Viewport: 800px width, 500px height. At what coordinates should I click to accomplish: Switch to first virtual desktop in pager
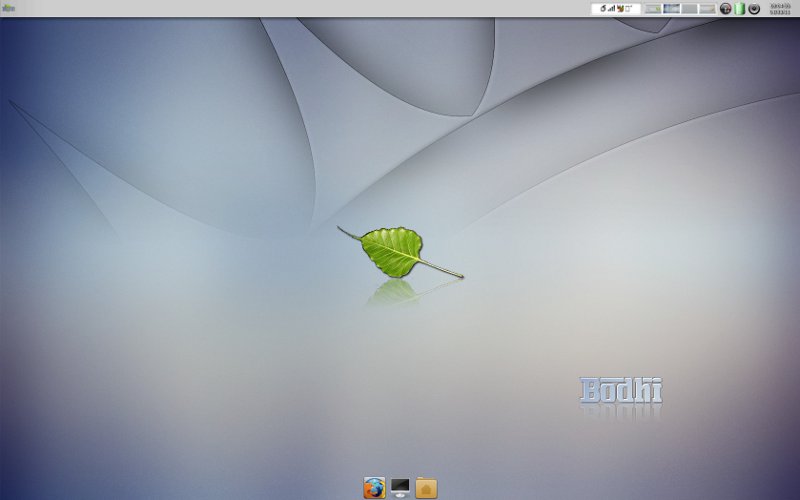[653, 9]
